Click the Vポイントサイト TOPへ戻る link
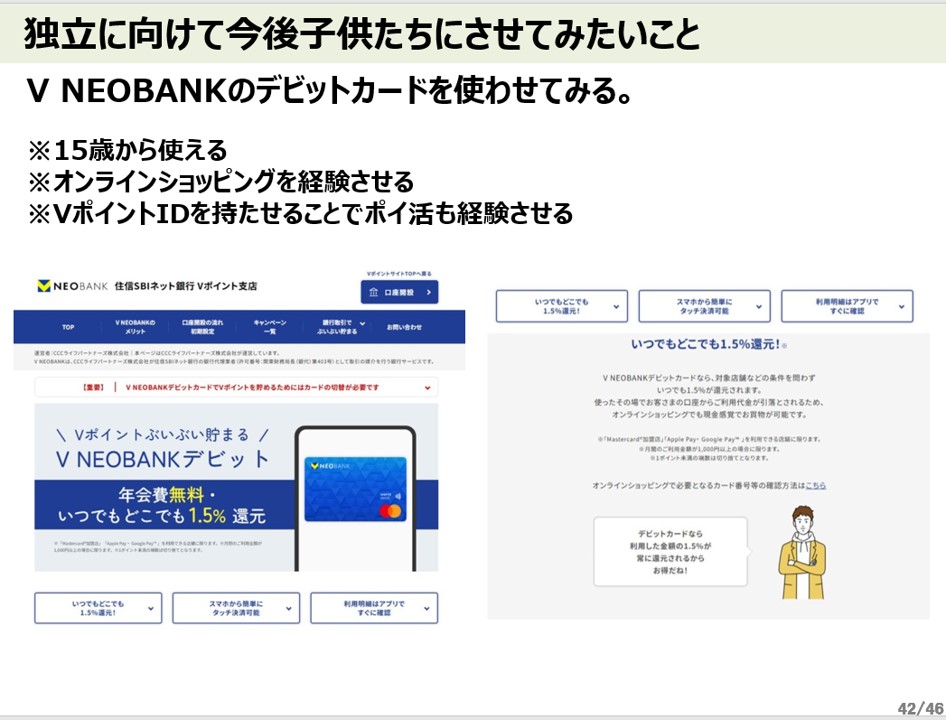Viewport: 946px width, 720px height. tap(399, 274)
